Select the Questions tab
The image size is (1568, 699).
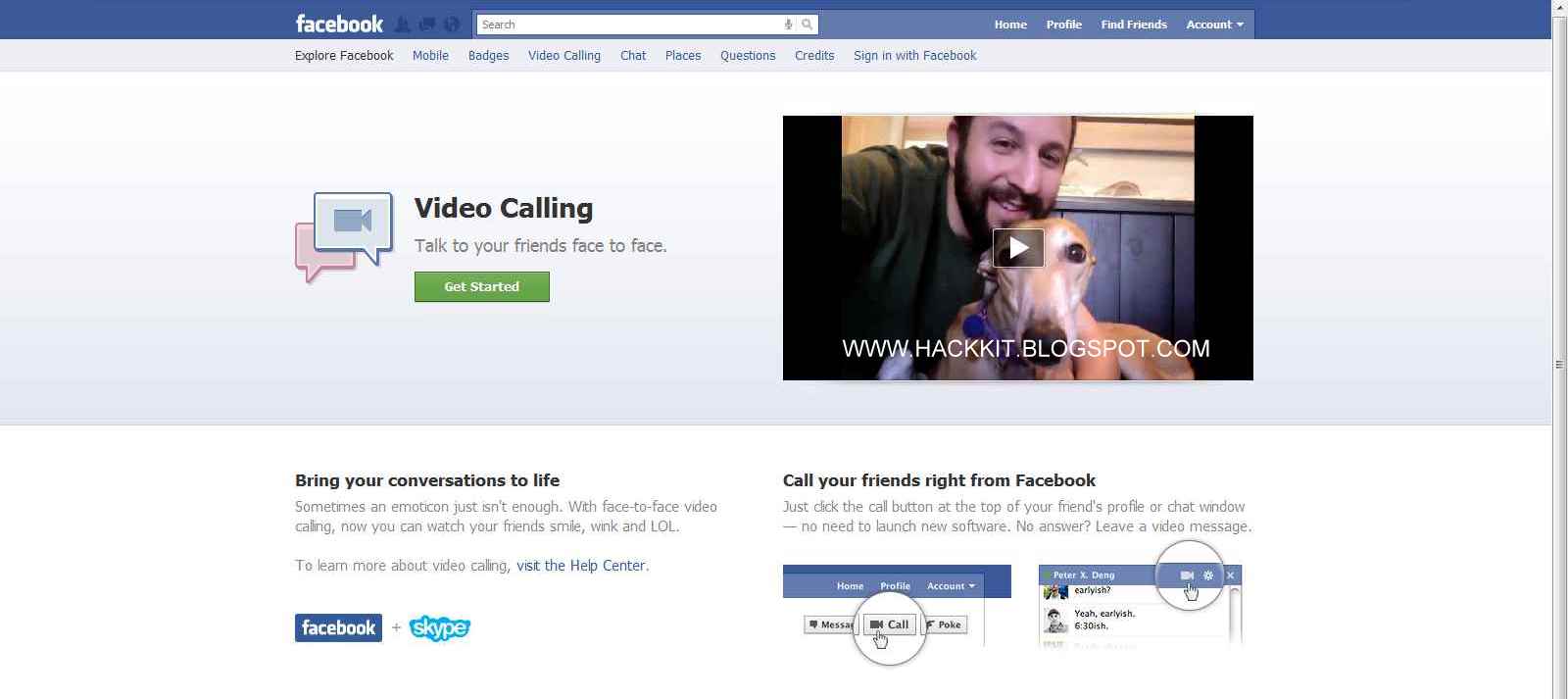748,56
